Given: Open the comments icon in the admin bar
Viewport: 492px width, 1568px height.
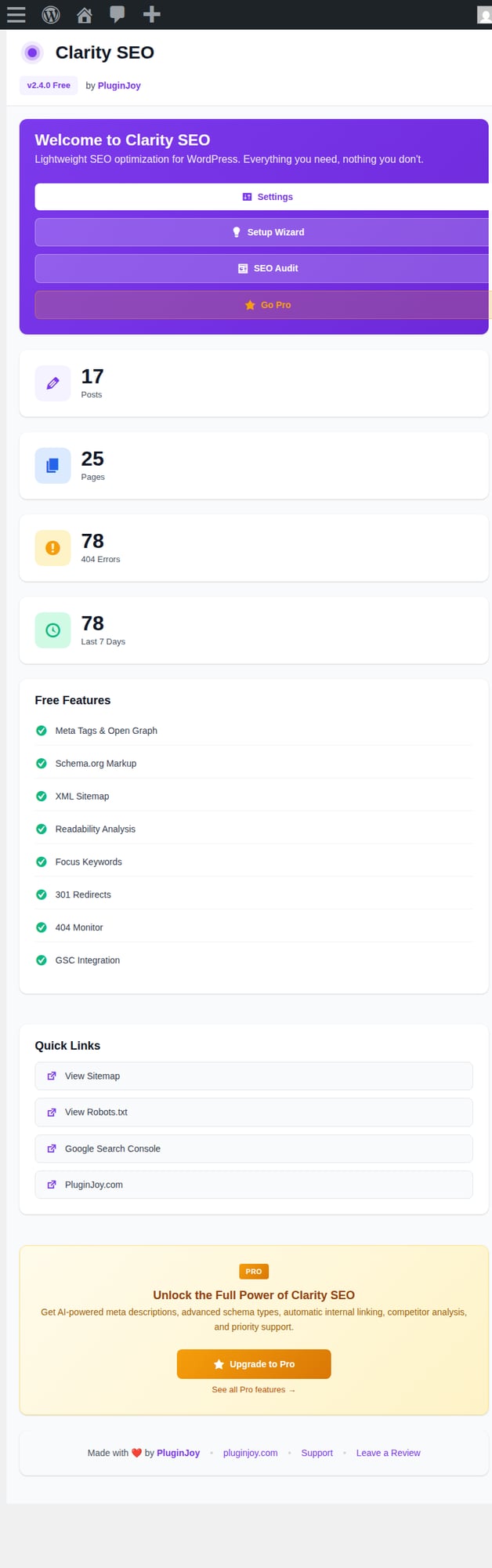Looking at the screenshot, I should tap(118, 14).
